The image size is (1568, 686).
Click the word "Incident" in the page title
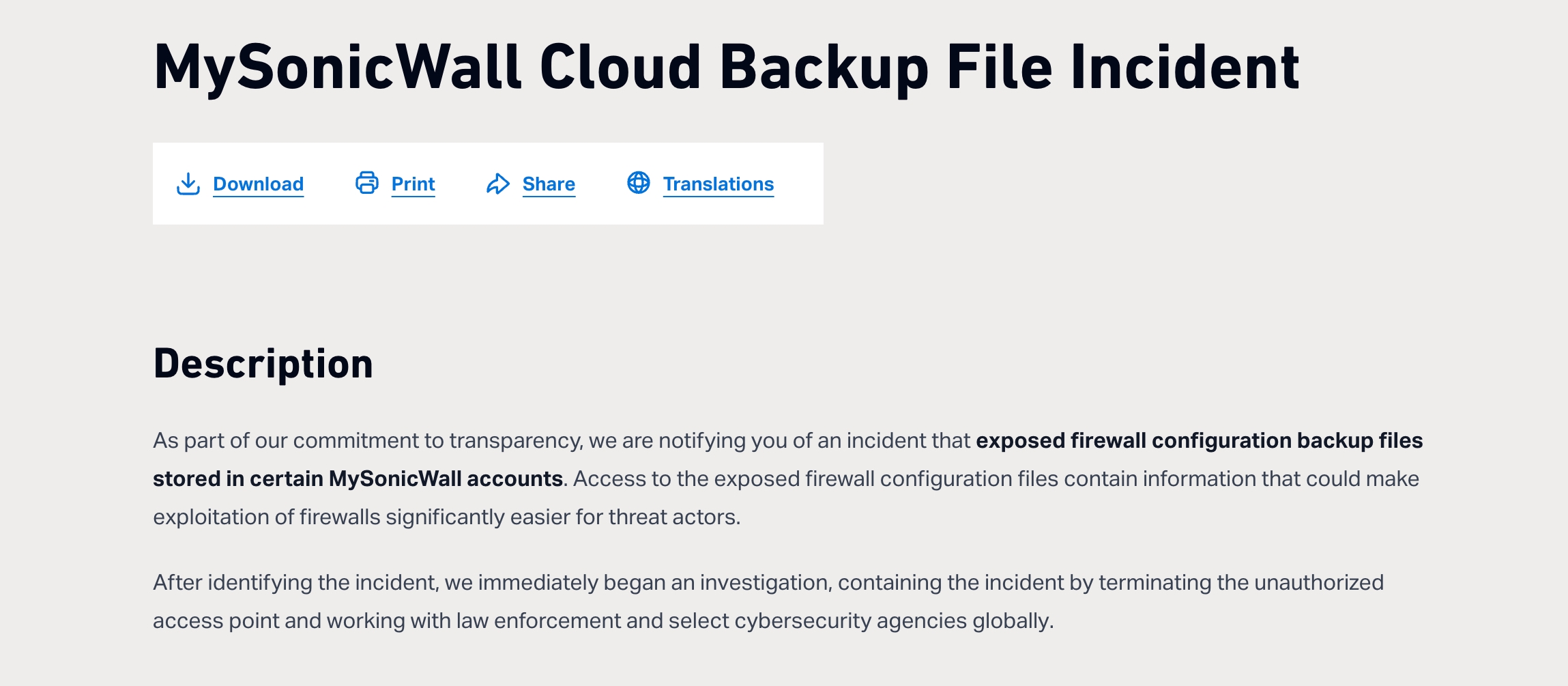coord(1185,67)
